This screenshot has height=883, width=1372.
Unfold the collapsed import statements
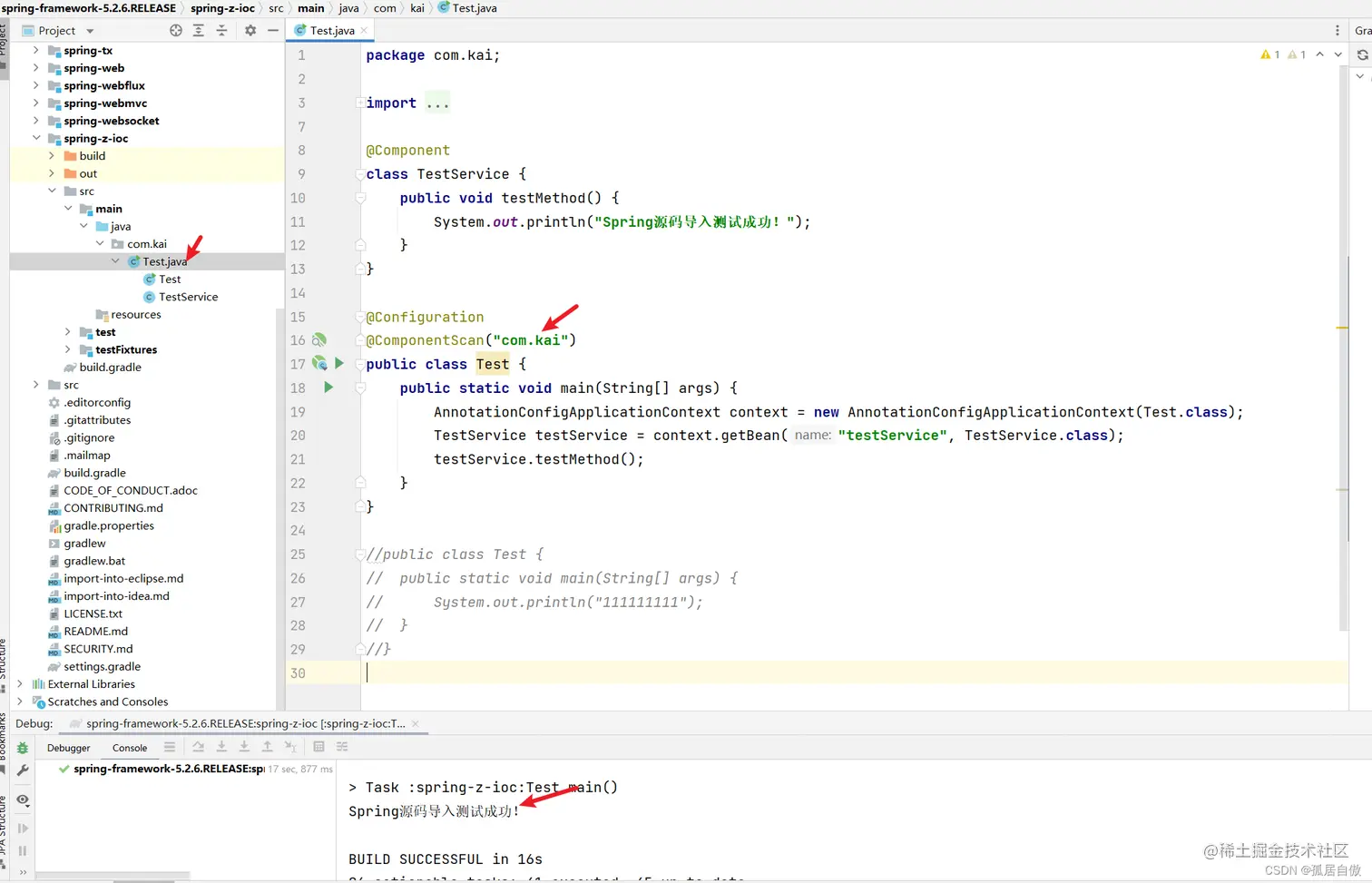point(360,103)
